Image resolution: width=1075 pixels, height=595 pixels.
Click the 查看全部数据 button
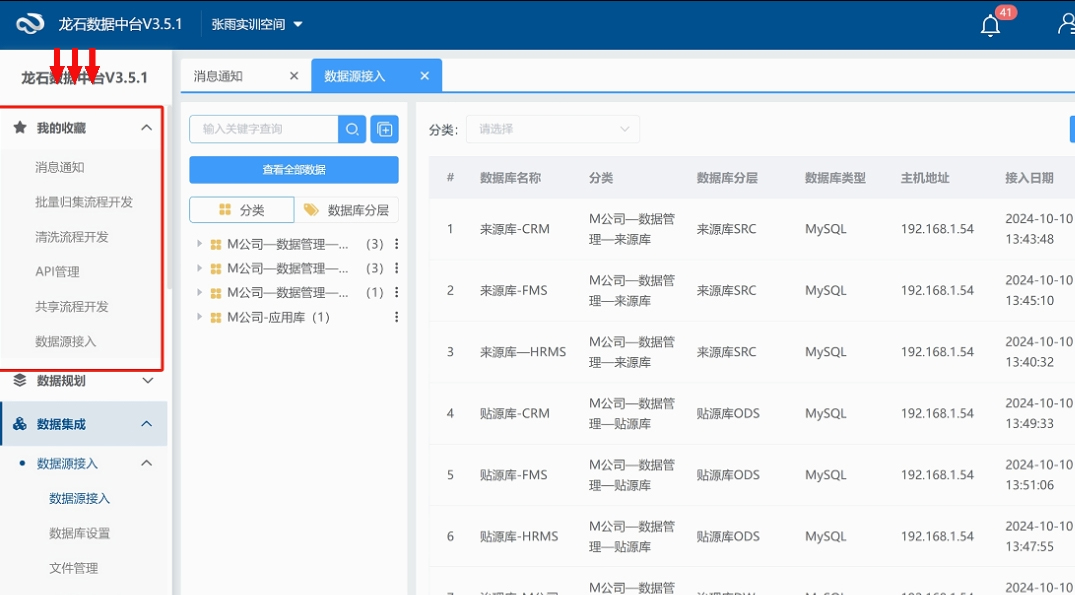point(294,170)
